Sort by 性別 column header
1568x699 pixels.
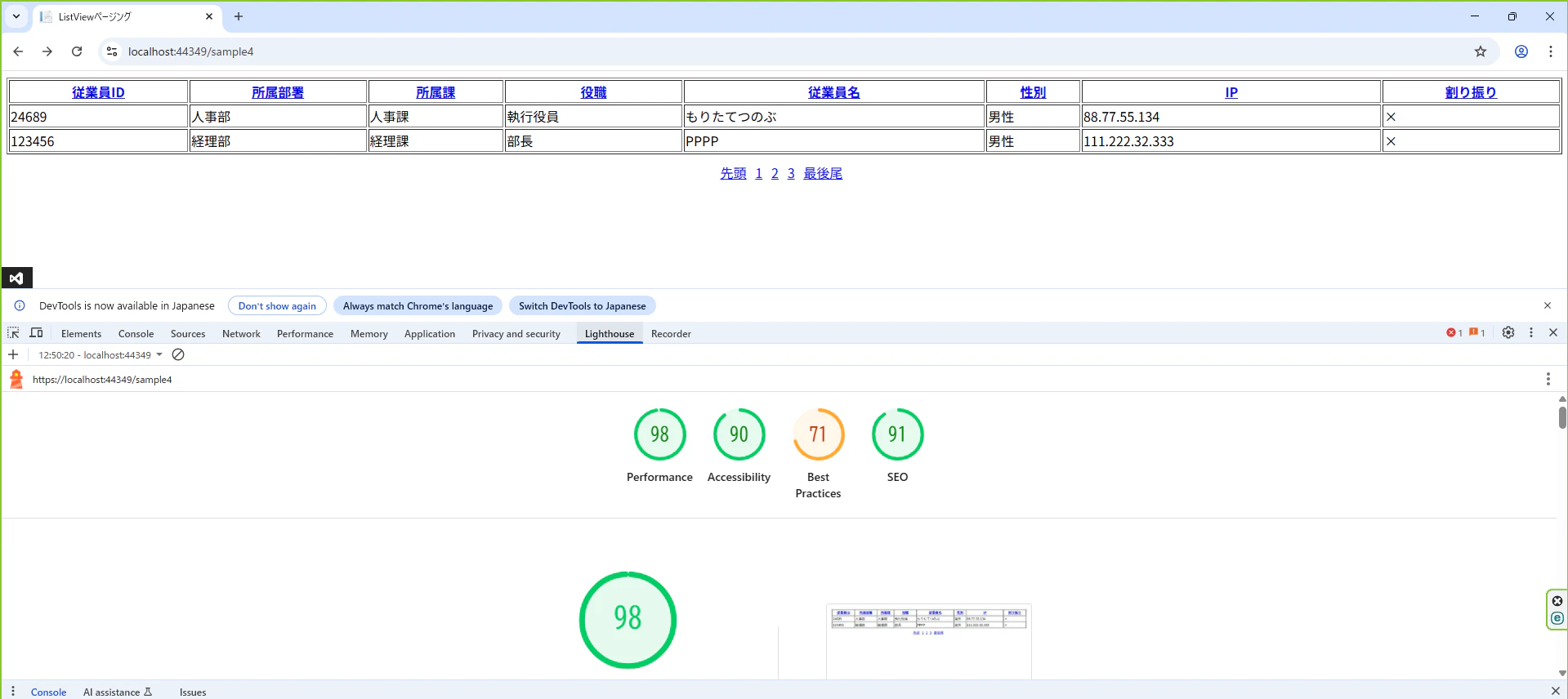1033,92
